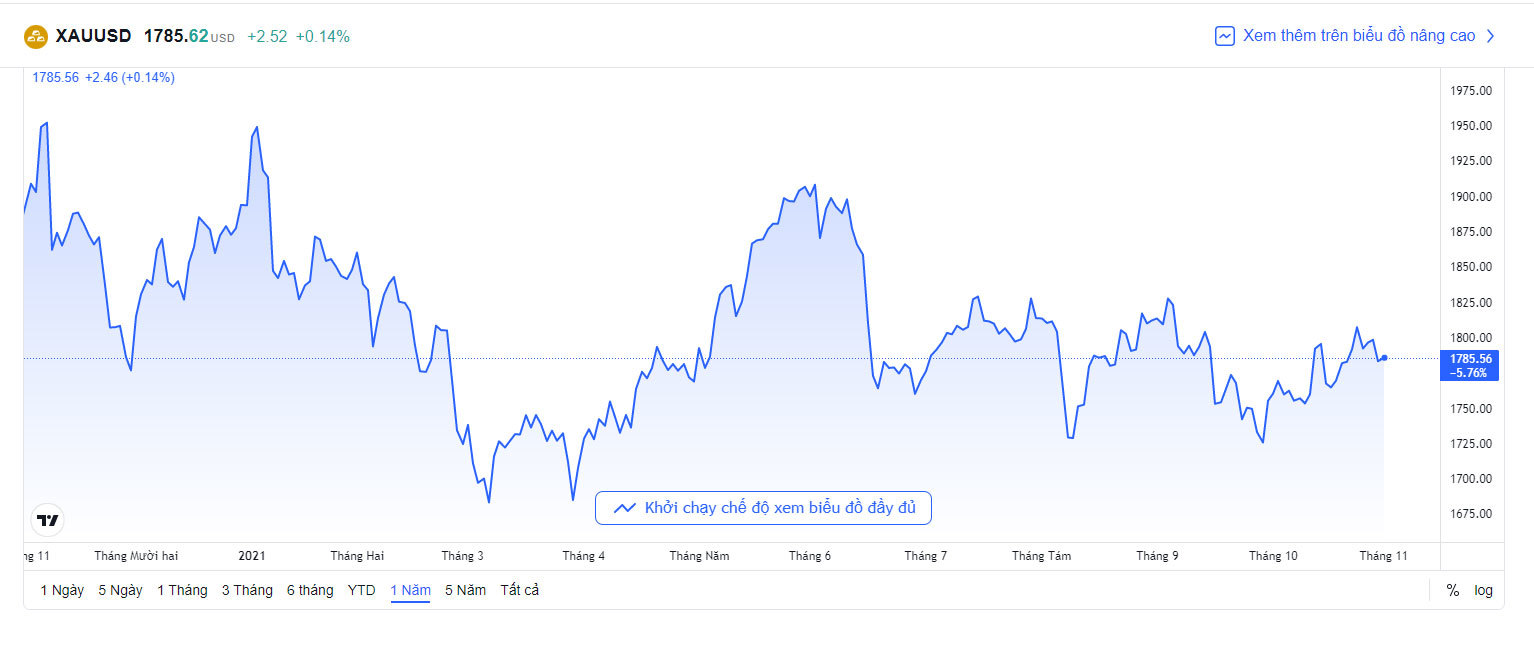Click the advanced chart icon at top right

1224,36
